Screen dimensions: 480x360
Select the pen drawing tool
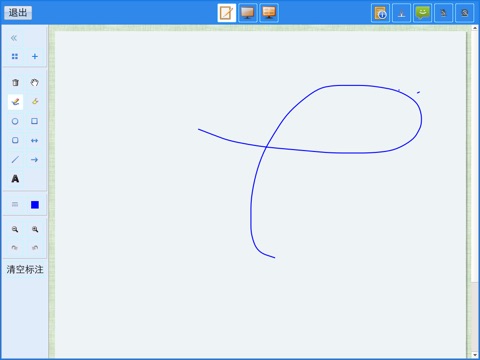[15, 102]
